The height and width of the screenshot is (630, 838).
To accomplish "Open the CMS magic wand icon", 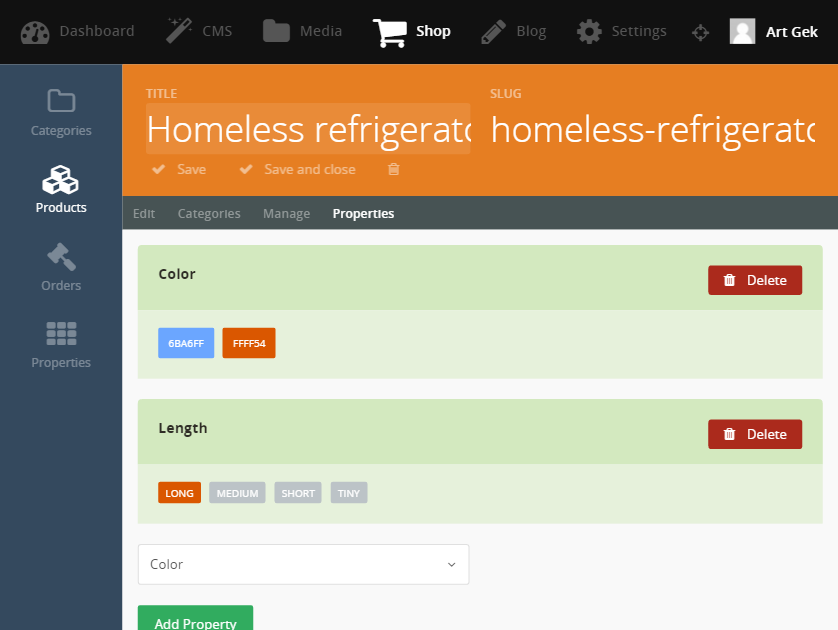I will 179,31.
